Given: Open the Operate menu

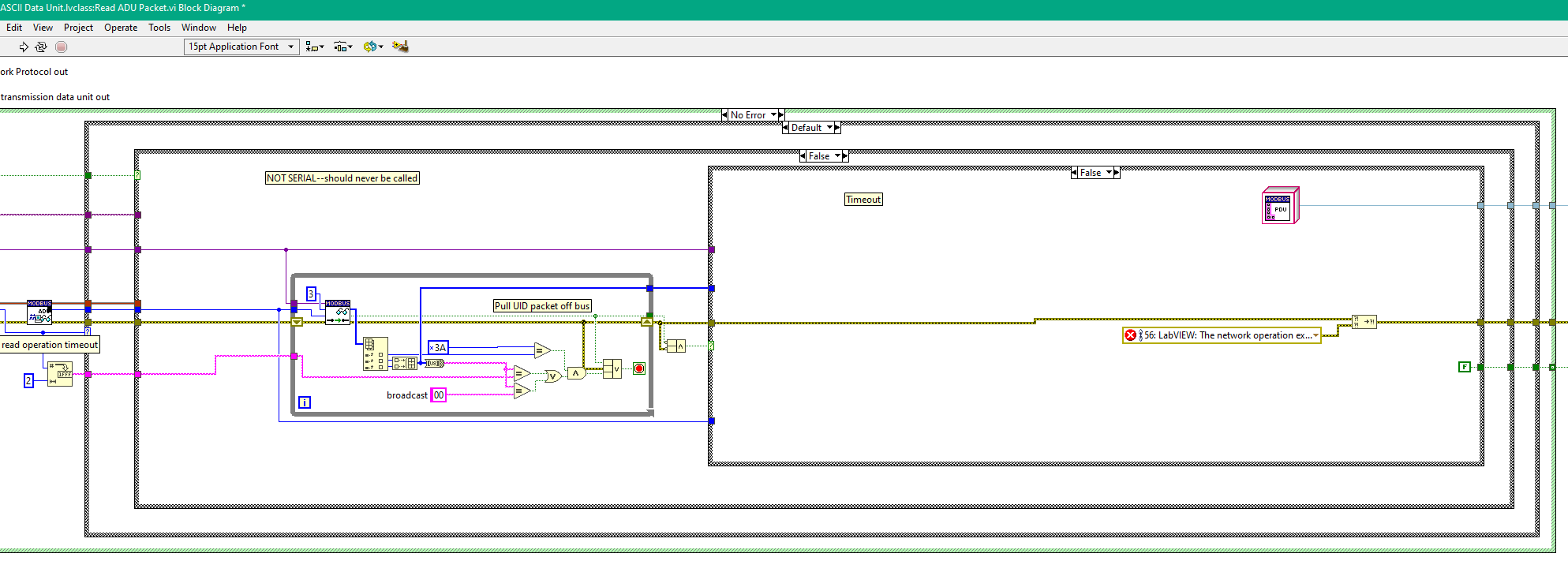Looking at the screenshot, I should (x=121, y=28).
